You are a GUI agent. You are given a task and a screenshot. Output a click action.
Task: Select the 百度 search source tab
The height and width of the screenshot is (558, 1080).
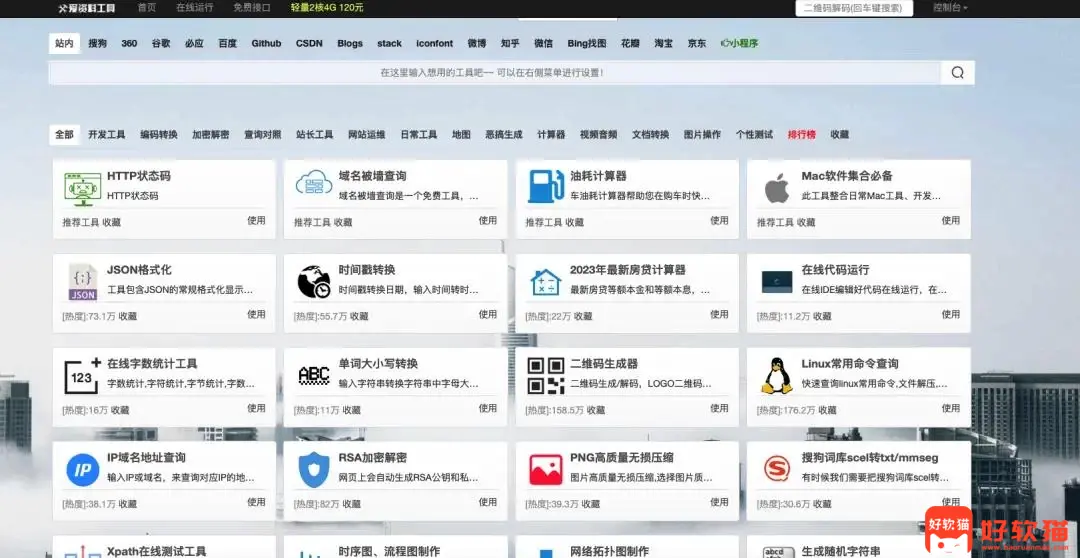228,43
